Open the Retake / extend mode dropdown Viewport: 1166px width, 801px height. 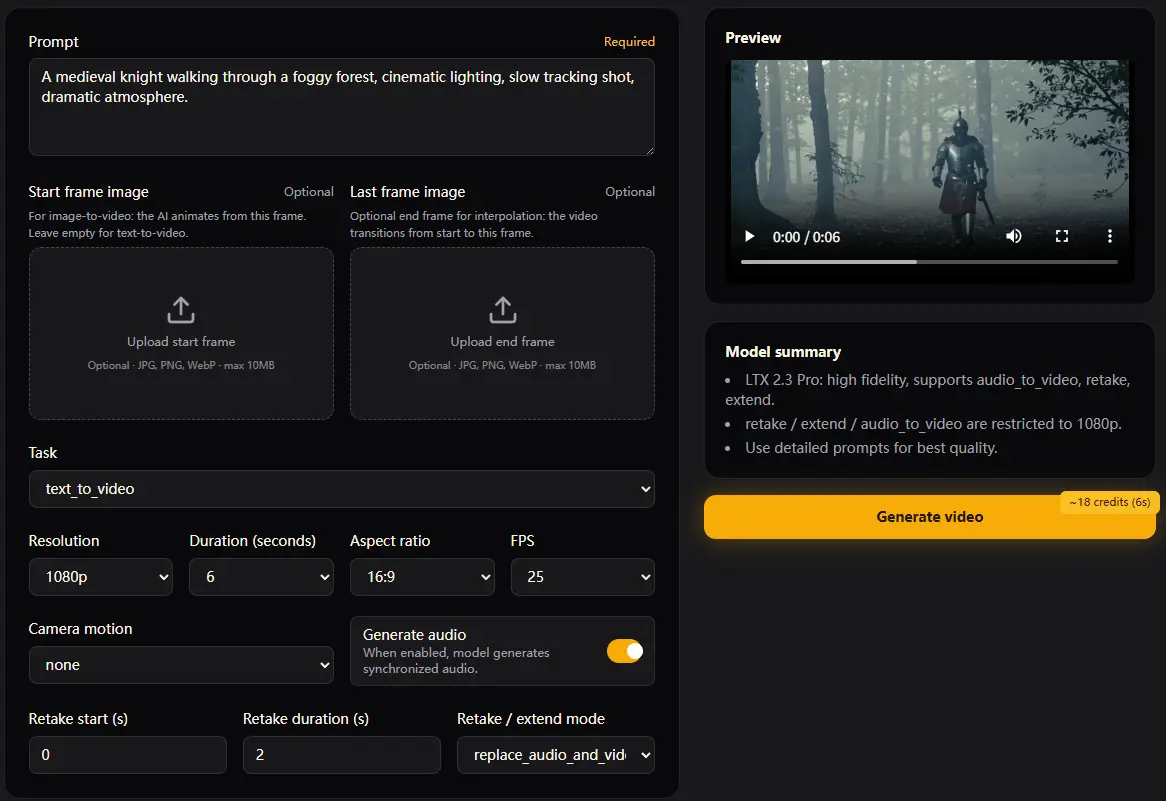tap(556, 755)
